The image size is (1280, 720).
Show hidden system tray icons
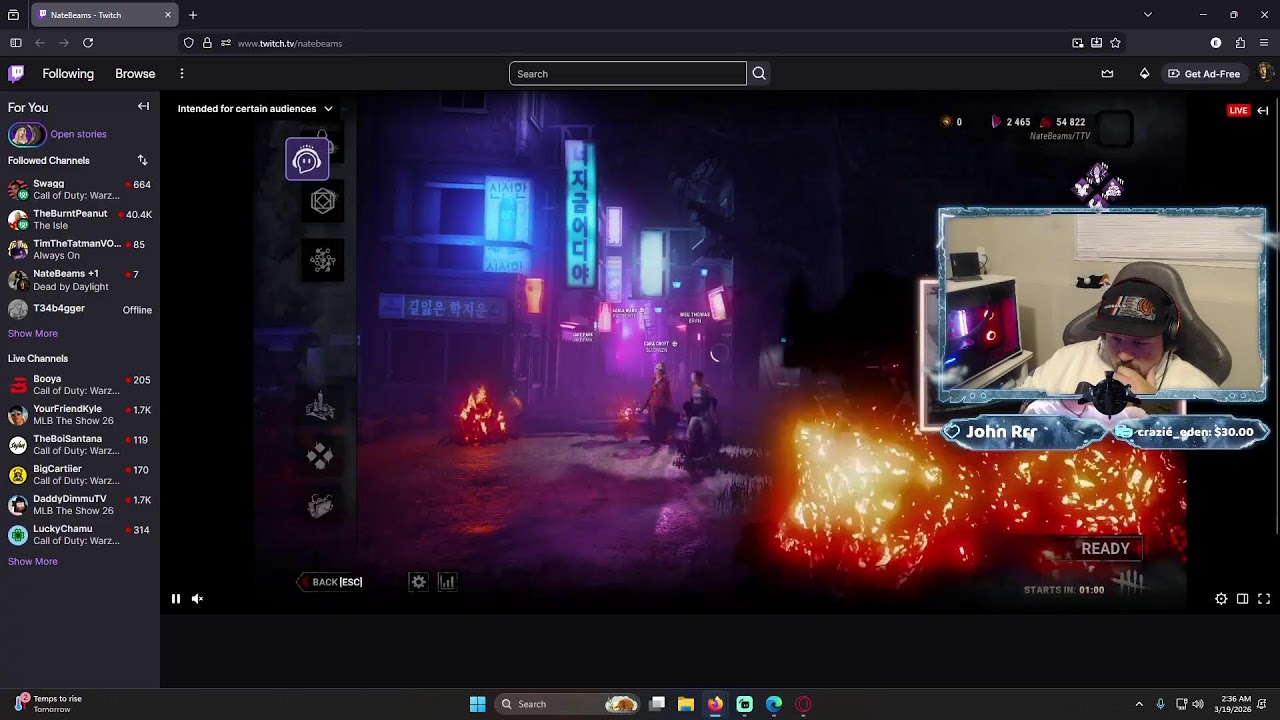(x=1138, y=704)
